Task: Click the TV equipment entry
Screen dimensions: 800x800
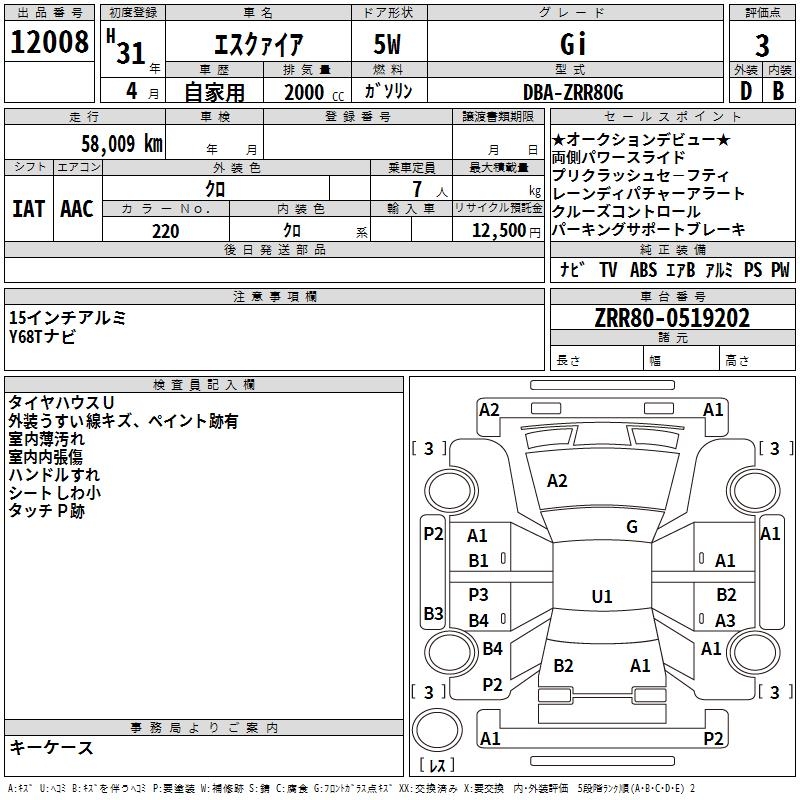Action: (608, 270)
